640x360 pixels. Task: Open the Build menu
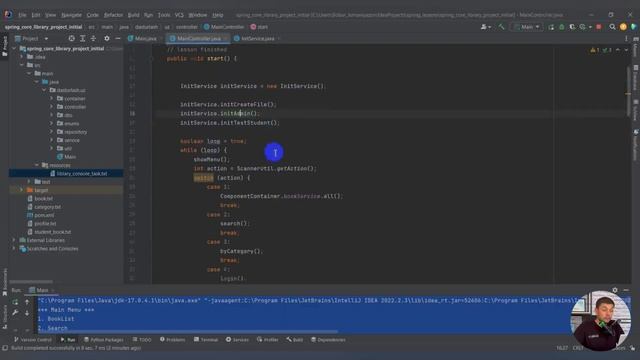pos(133,15)
